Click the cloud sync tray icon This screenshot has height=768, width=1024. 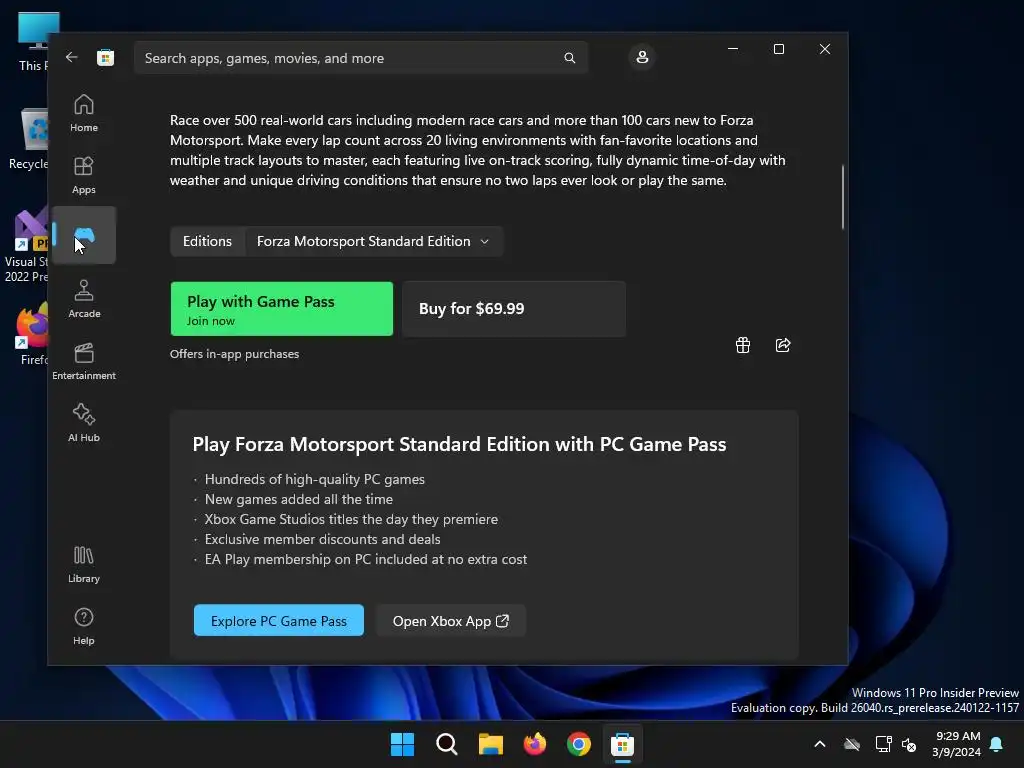pos(852,744)
